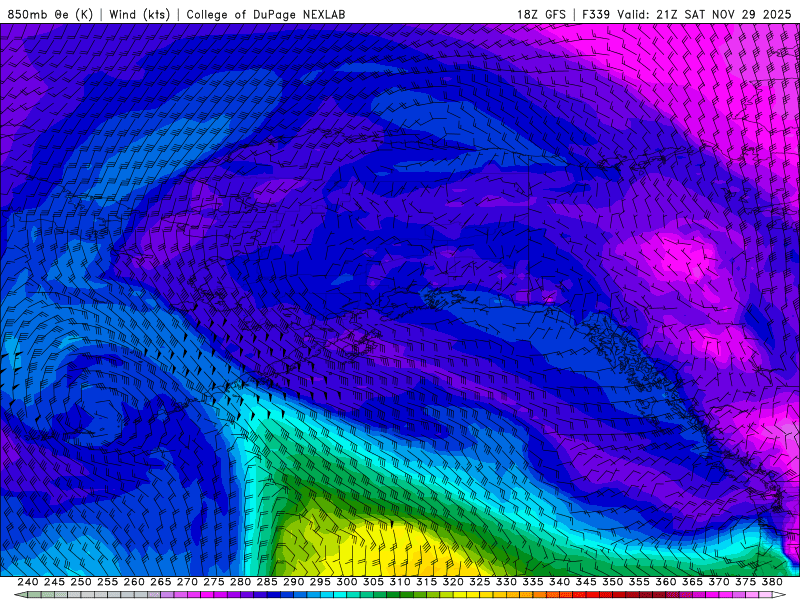
Task: Click 'Valid: 21Z SAT NOV 29 2025' text
Action: (704, 14)
